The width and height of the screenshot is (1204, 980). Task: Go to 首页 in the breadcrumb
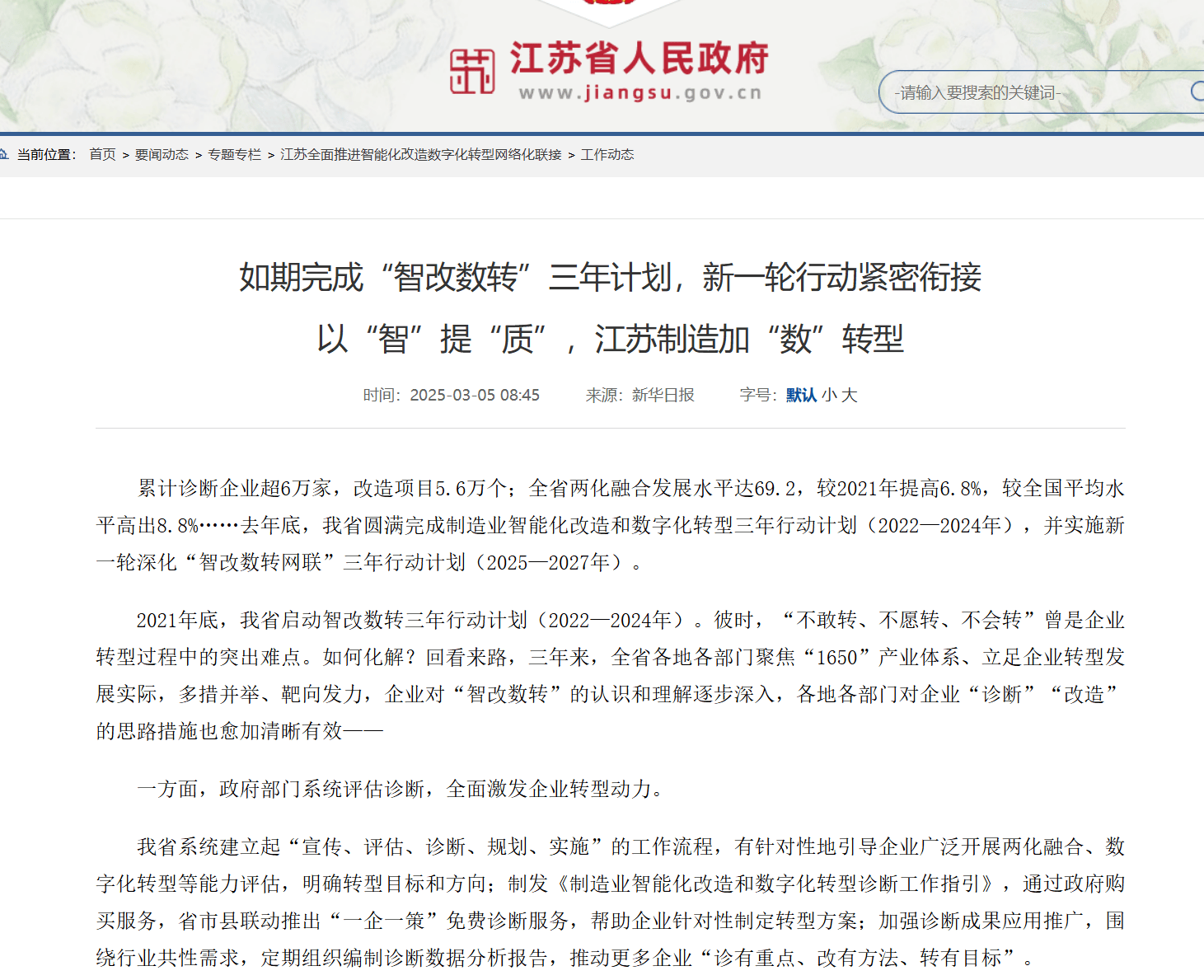point(102,154)
